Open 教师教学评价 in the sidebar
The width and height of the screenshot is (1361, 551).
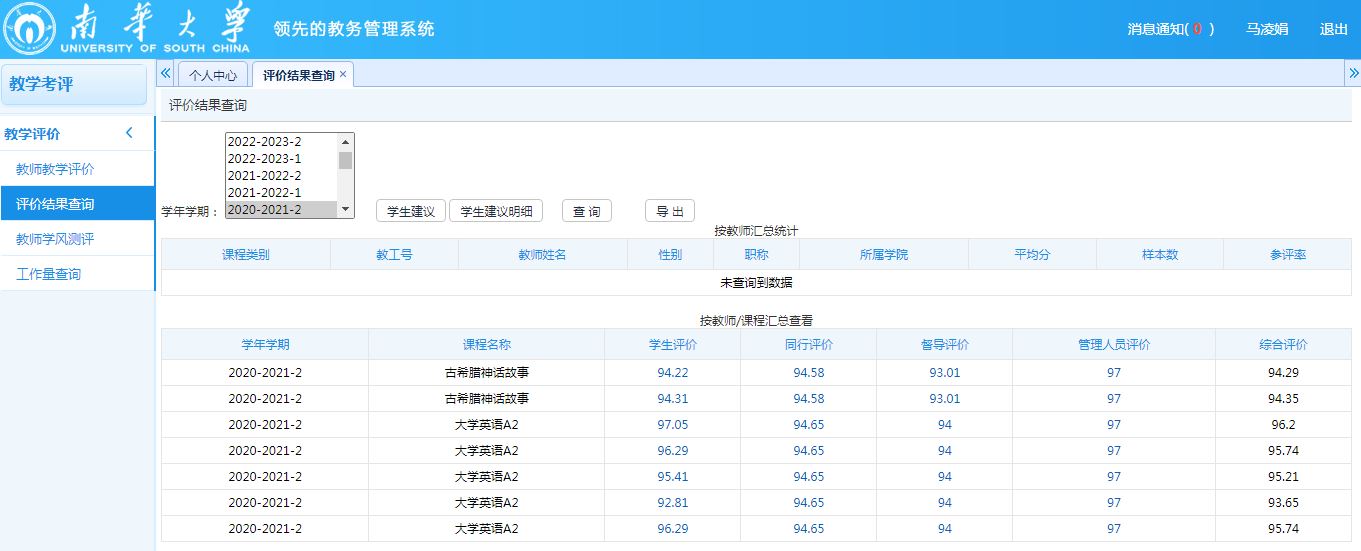[55, 169]
